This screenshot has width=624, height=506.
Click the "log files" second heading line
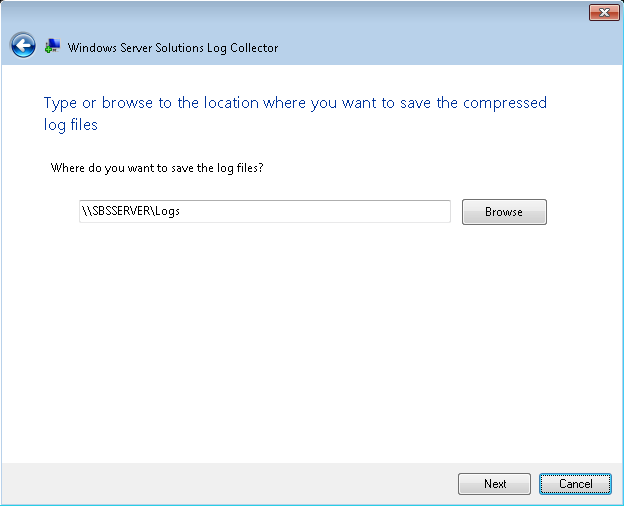(x=71, y=125)
